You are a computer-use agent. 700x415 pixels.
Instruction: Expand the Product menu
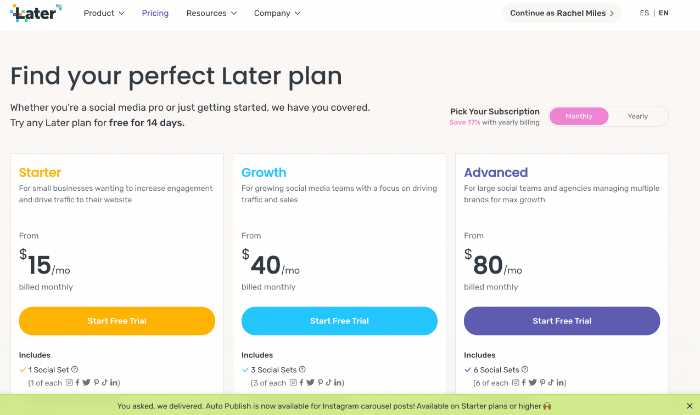tap(104, 13)
